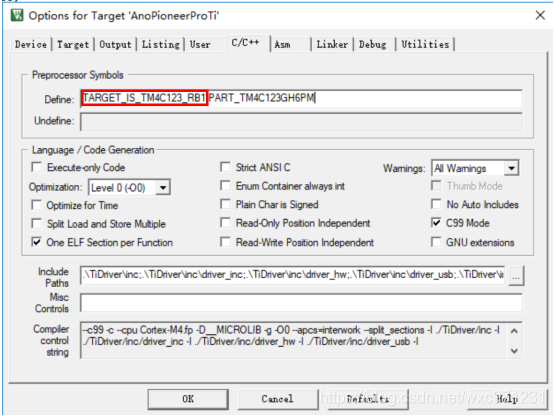Click the Cancel button
The height and width of the screenshot is (416, 554).
pos(278,399)
